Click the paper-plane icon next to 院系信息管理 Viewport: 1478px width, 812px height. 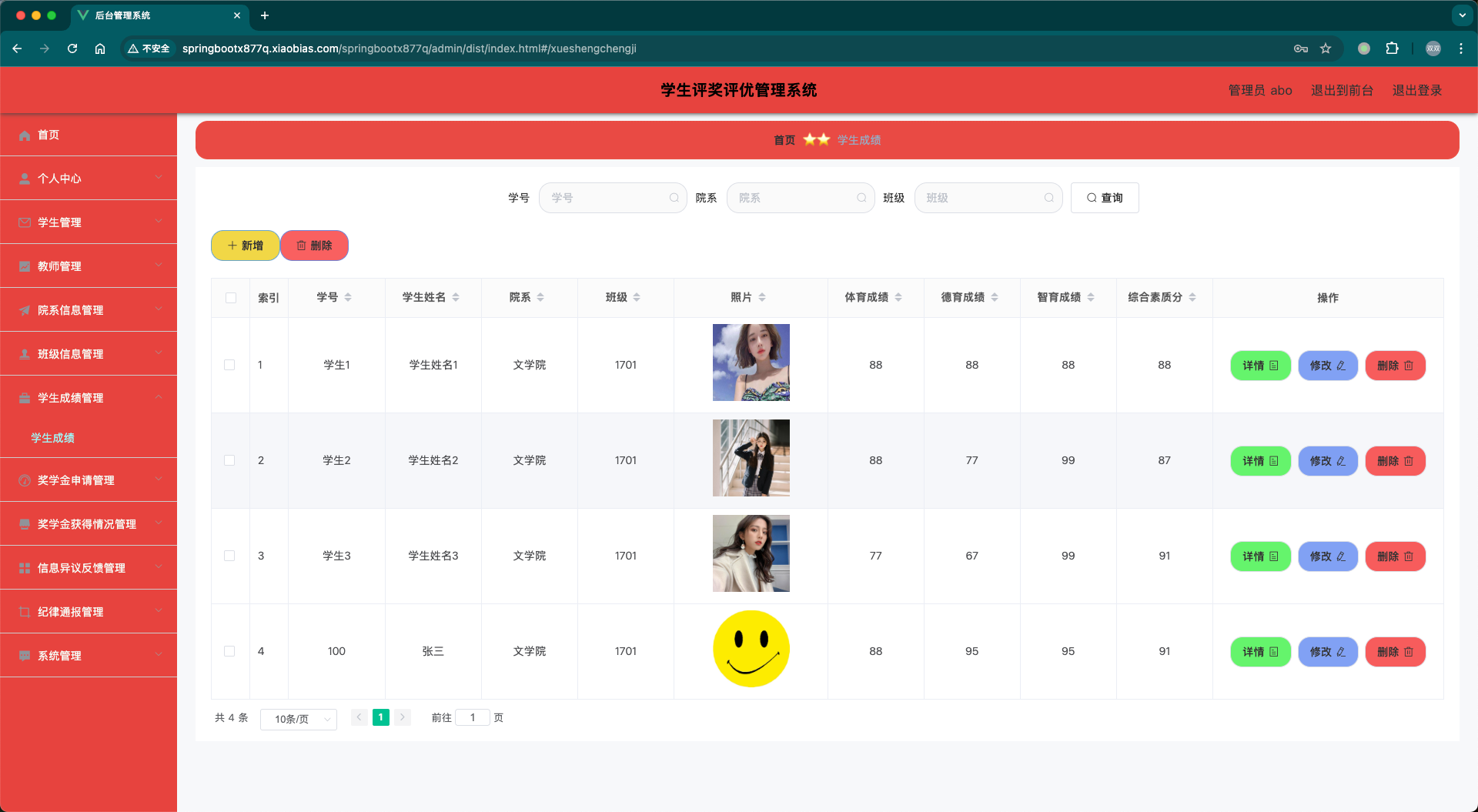tap(25, 310)
